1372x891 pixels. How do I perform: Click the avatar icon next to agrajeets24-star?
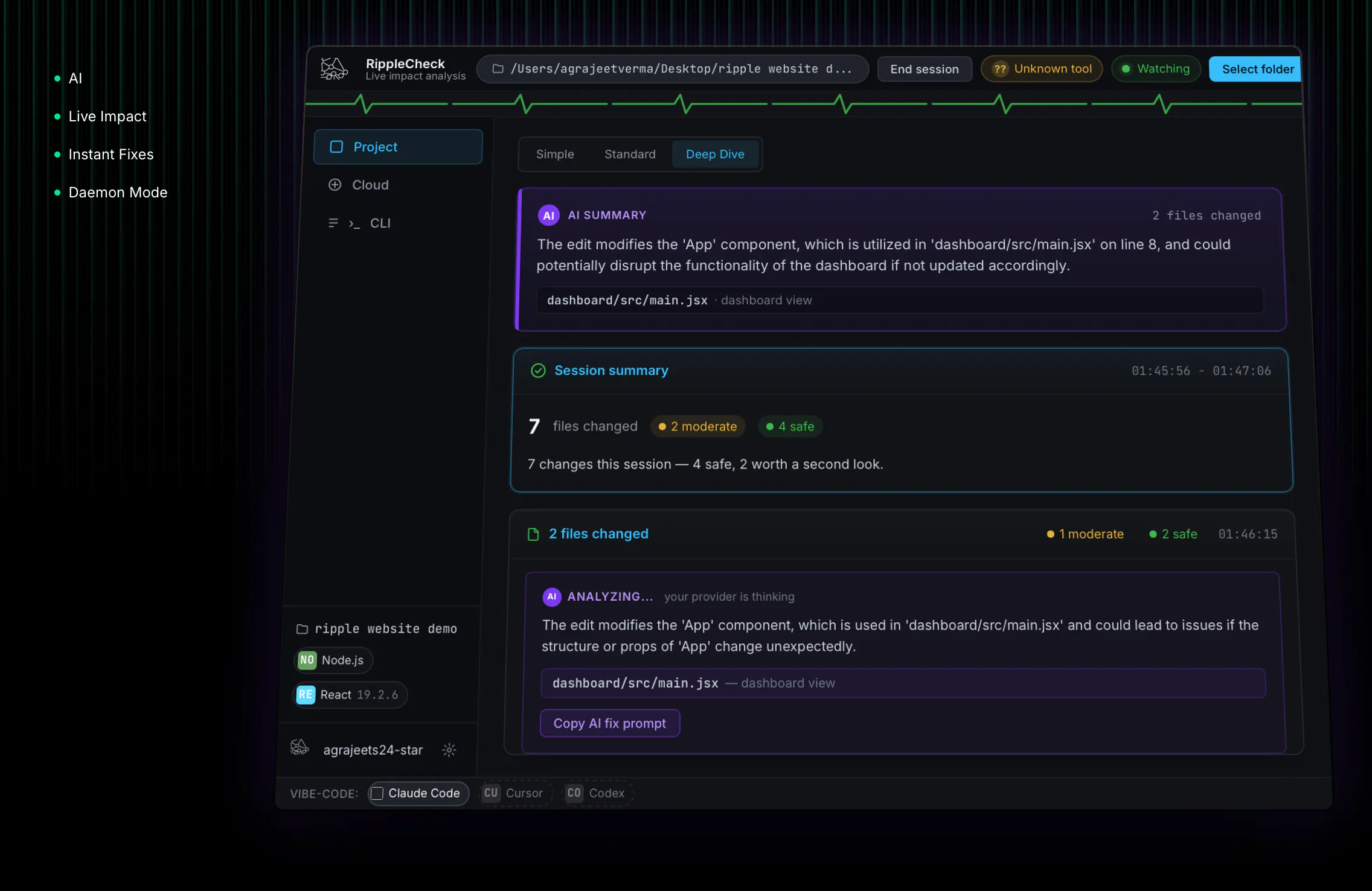(x=300, y=748)
